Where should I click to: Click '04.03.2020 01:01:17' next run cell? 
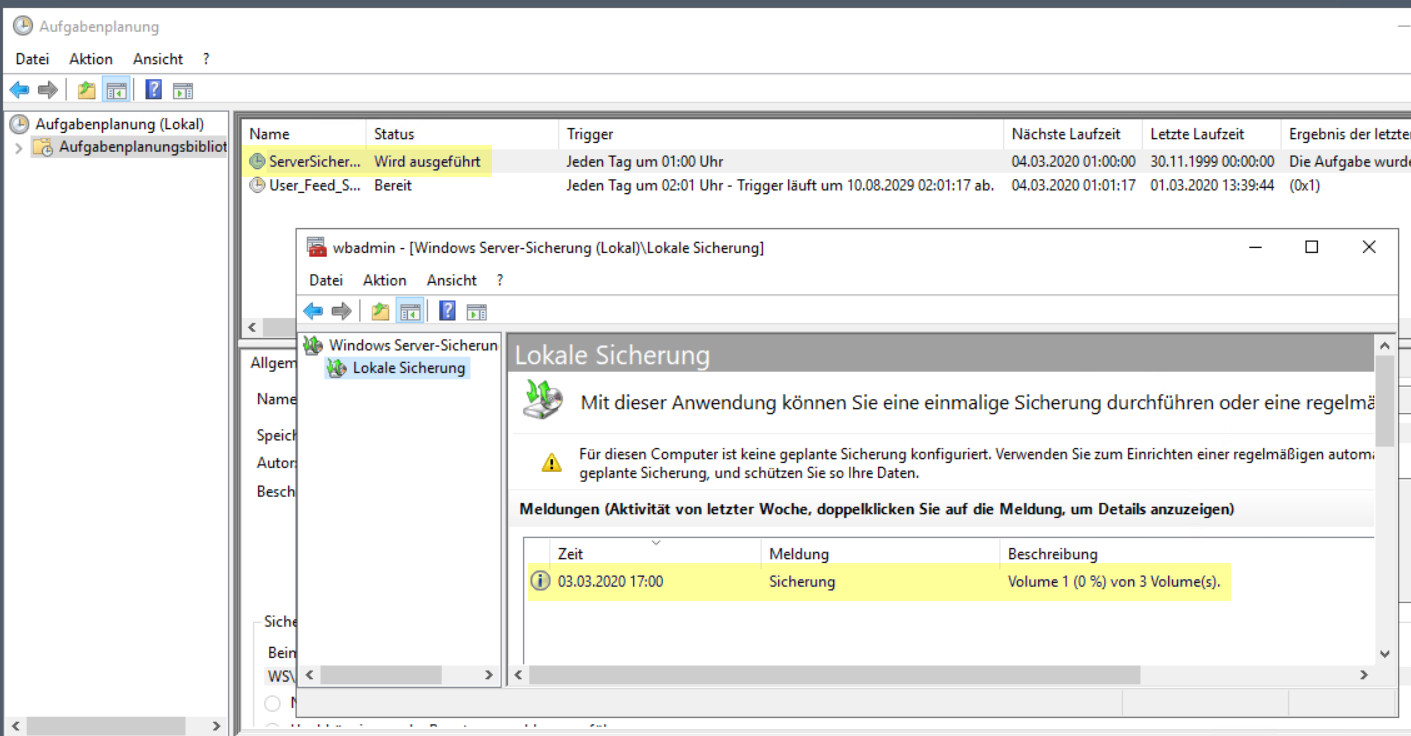pos(1074,185)
